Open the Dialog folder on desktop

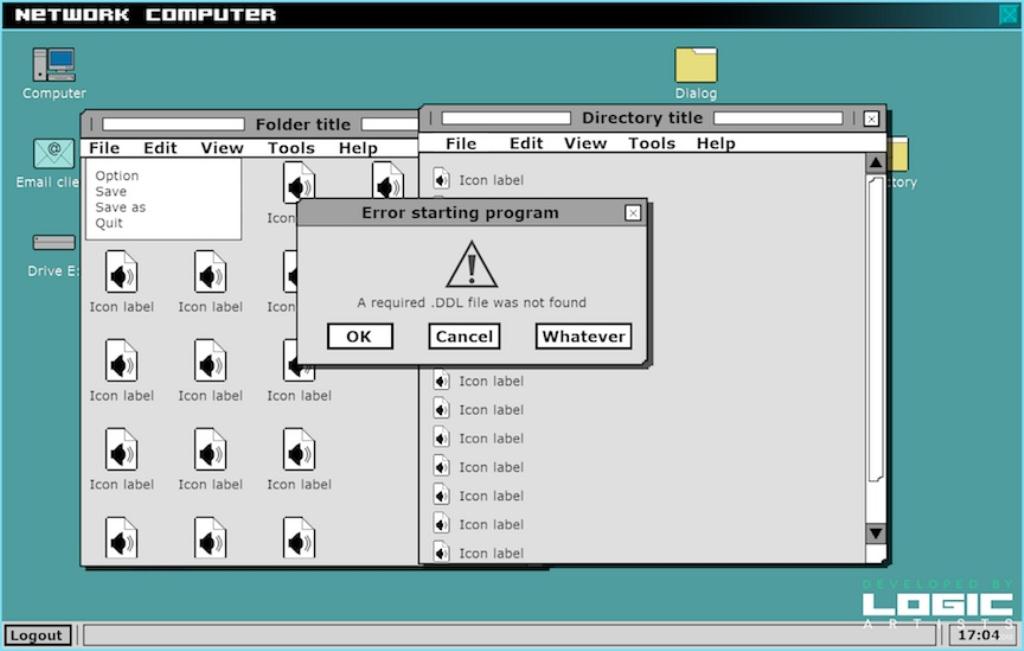coord(695,66)
